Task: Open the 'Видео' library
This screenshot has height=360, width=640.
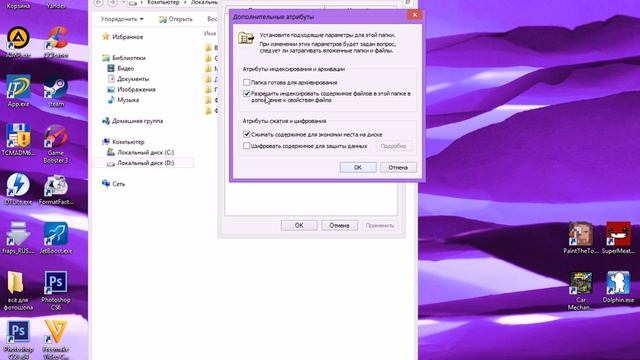Action: (125, 69)
